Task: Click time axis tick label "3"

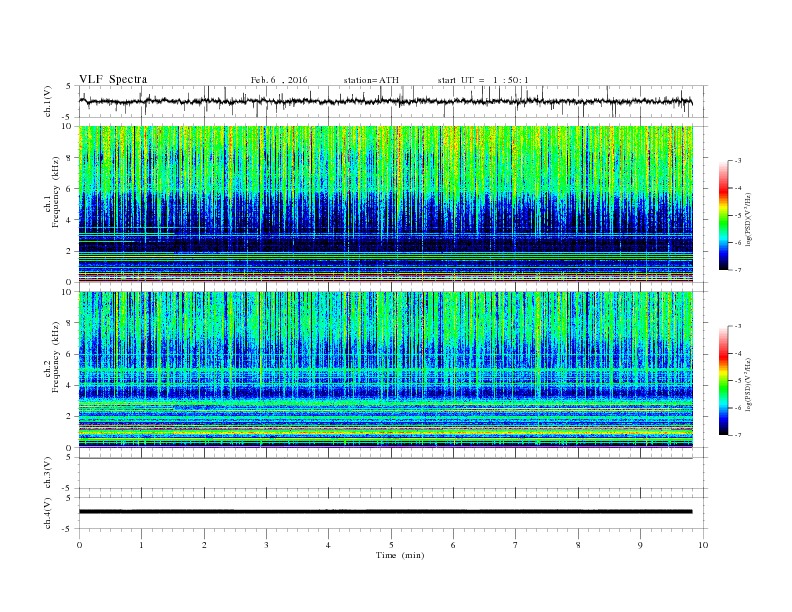Action: tap(266, 545)
